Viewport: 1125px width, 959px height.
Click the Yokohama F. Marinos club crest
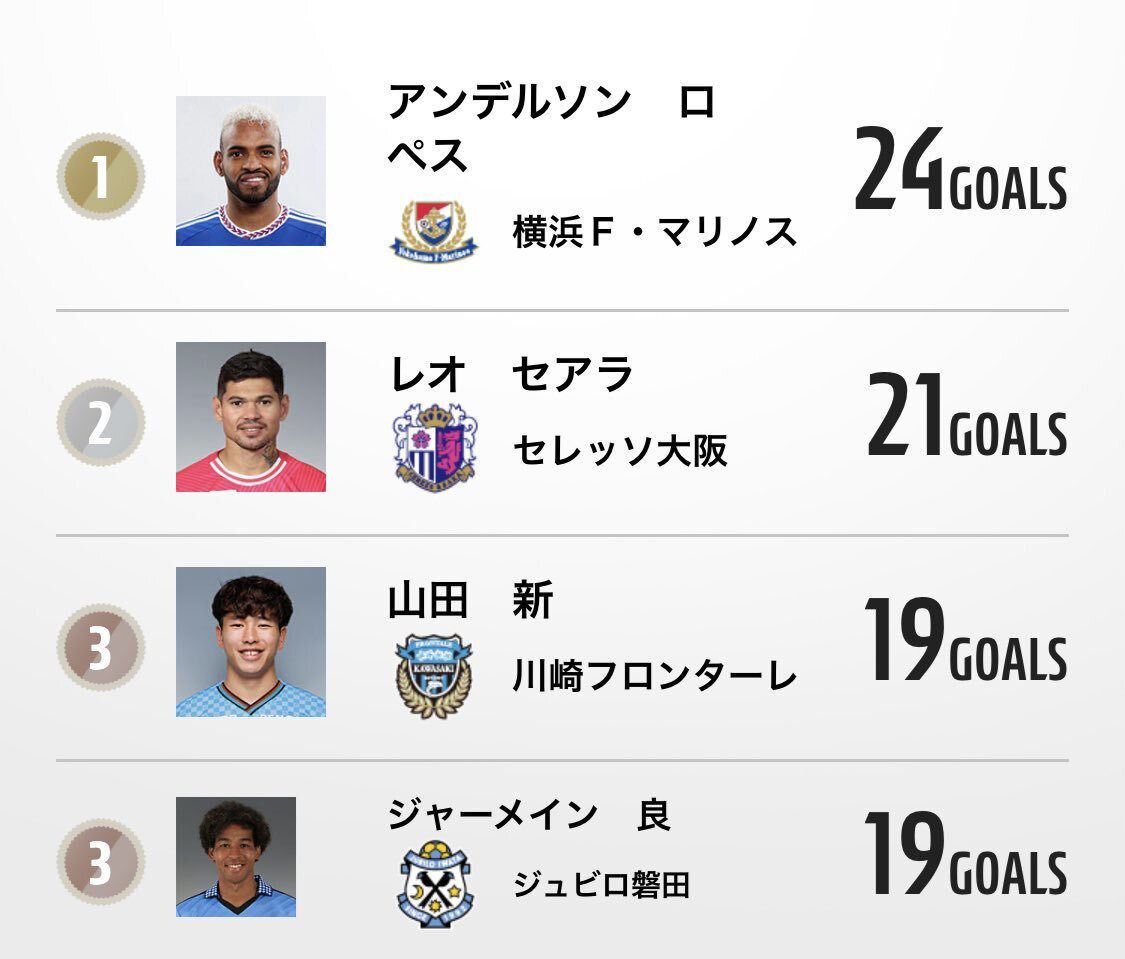tap(434, 232)
